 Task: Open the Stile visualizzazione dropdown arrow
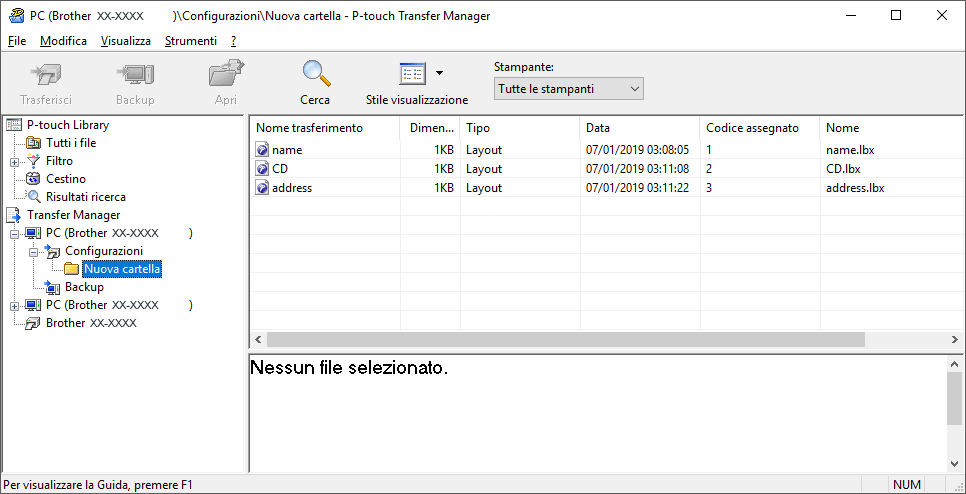[x=439, y=73]
